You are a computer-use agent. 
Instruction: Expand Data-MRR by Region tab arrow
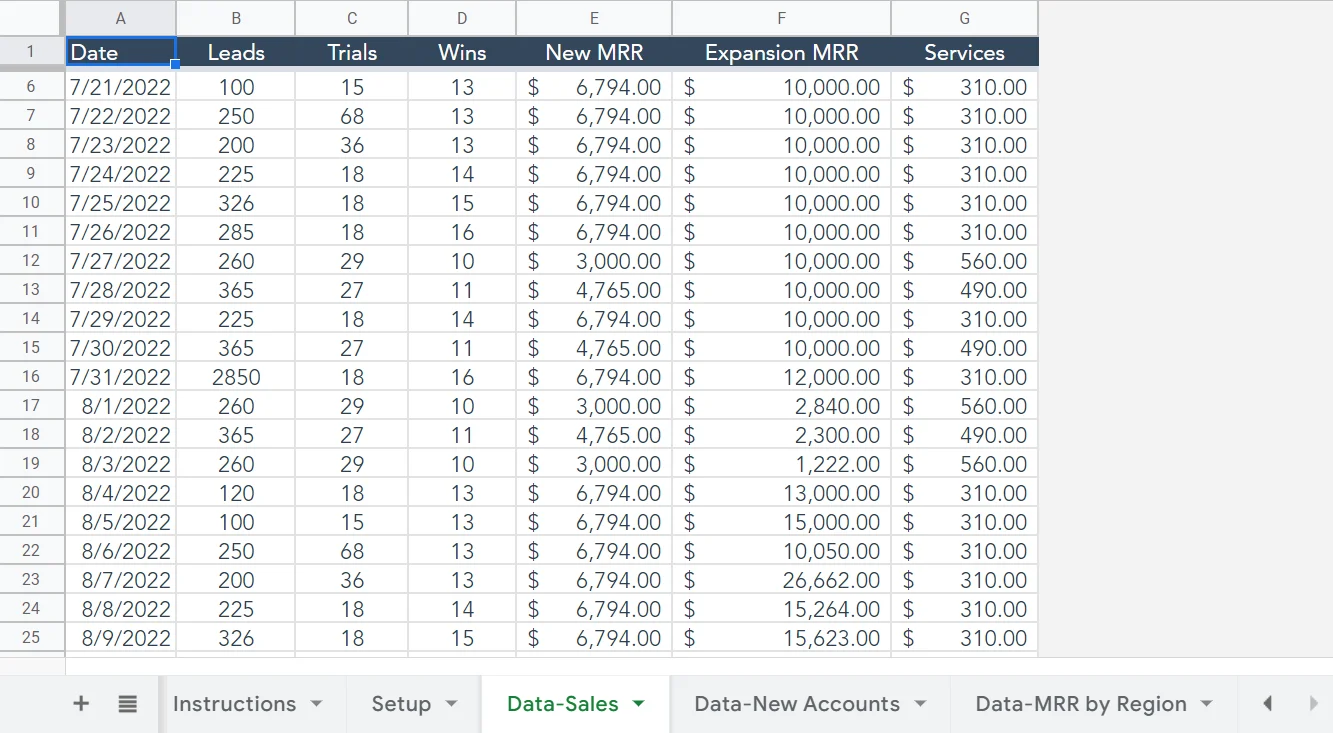pos(1206,704)
